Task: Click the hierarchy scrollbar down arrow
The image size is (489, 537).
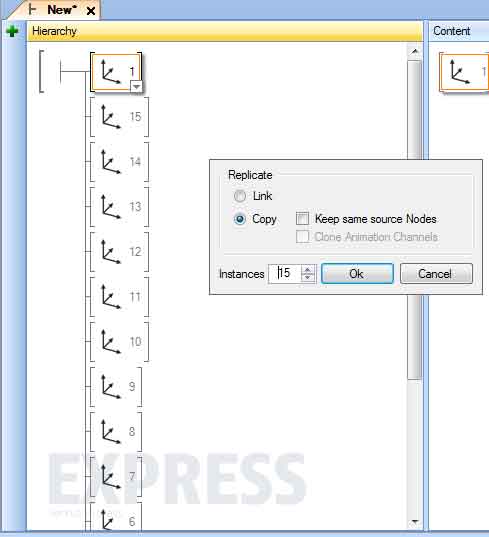Action: (415, 522)
